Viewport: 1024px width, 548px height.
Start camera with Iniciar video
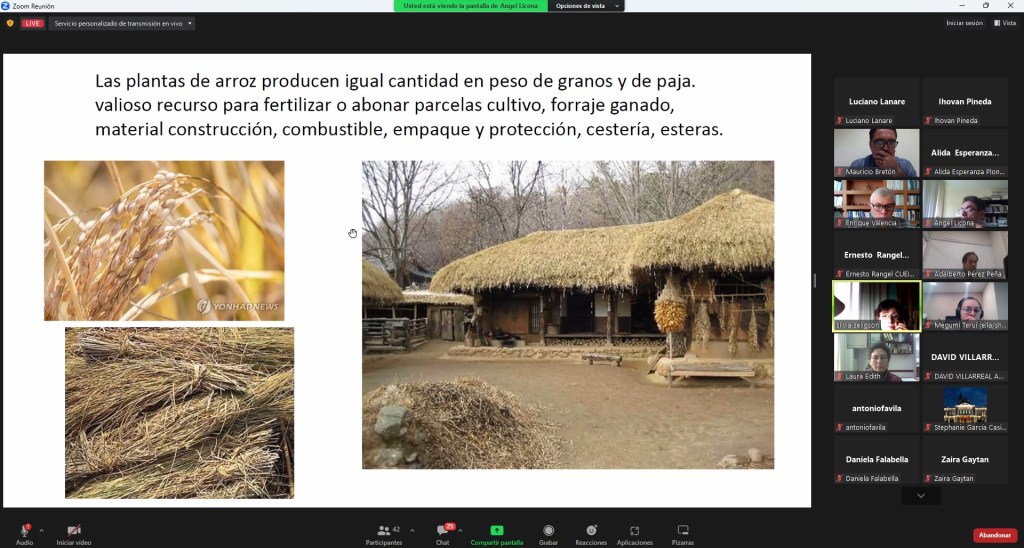tap(73, 530)
